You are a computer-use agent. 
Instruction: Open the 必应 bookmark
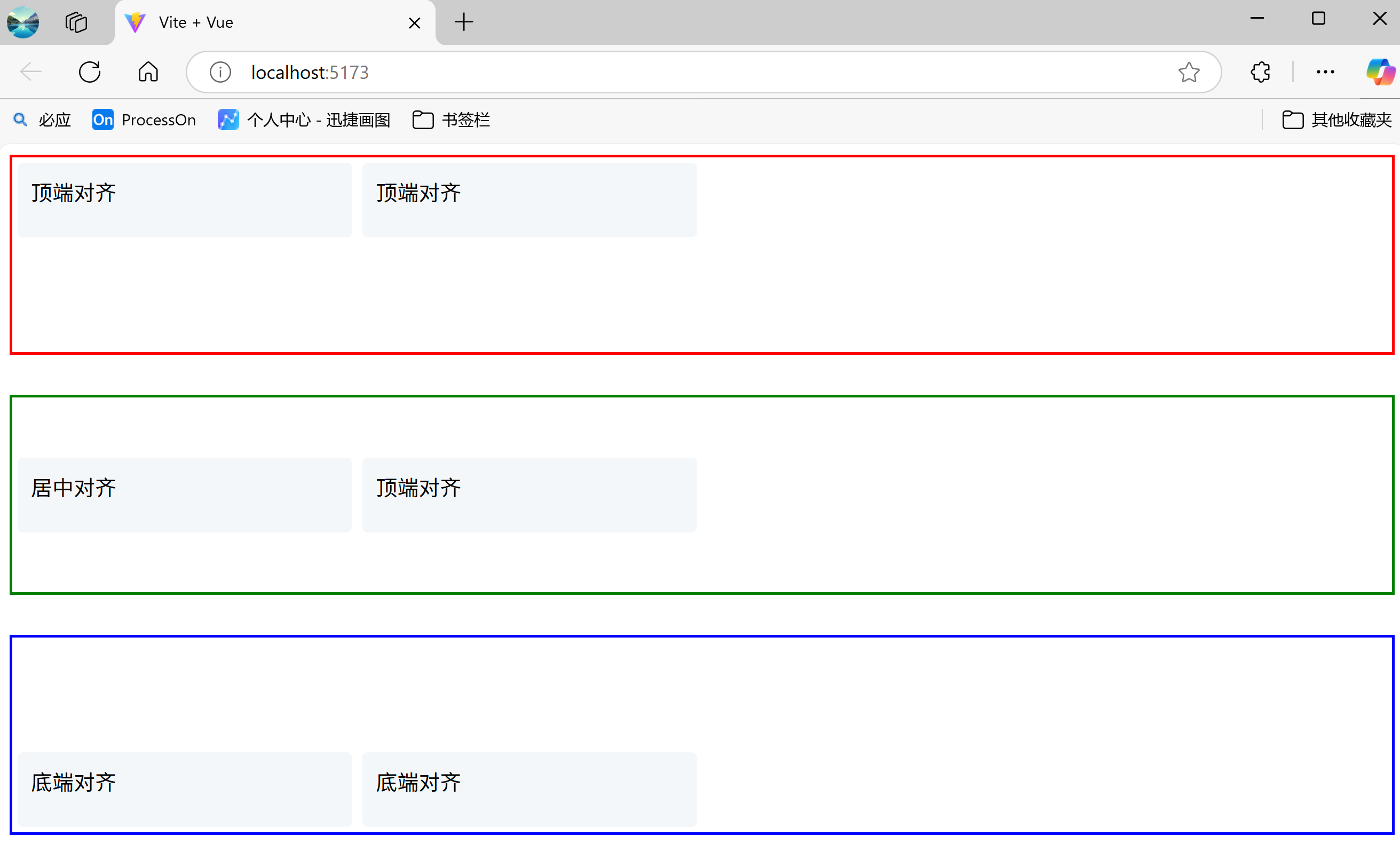43,120
